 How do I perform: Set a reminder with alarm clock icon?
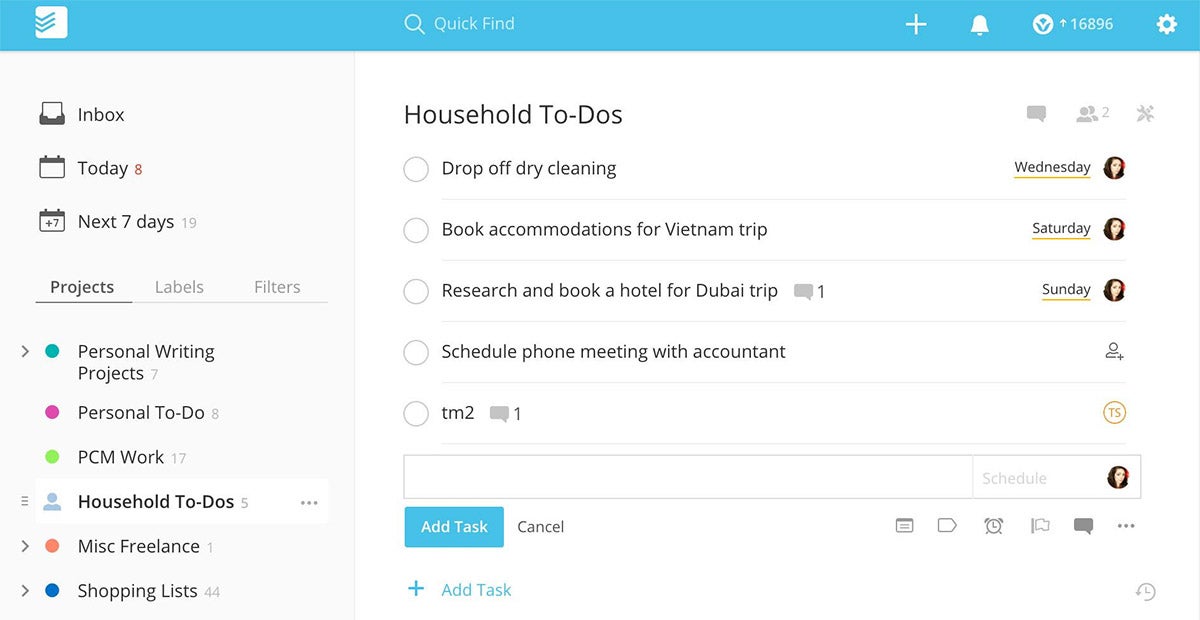click(993, 525)
